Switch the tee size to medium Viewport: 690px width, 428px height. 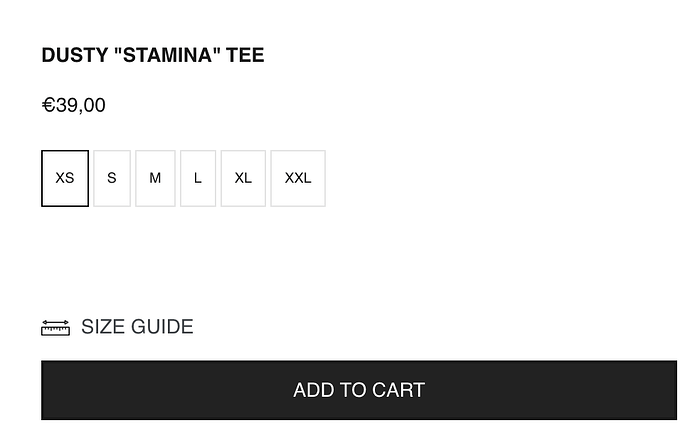click(x=155, y=178)
